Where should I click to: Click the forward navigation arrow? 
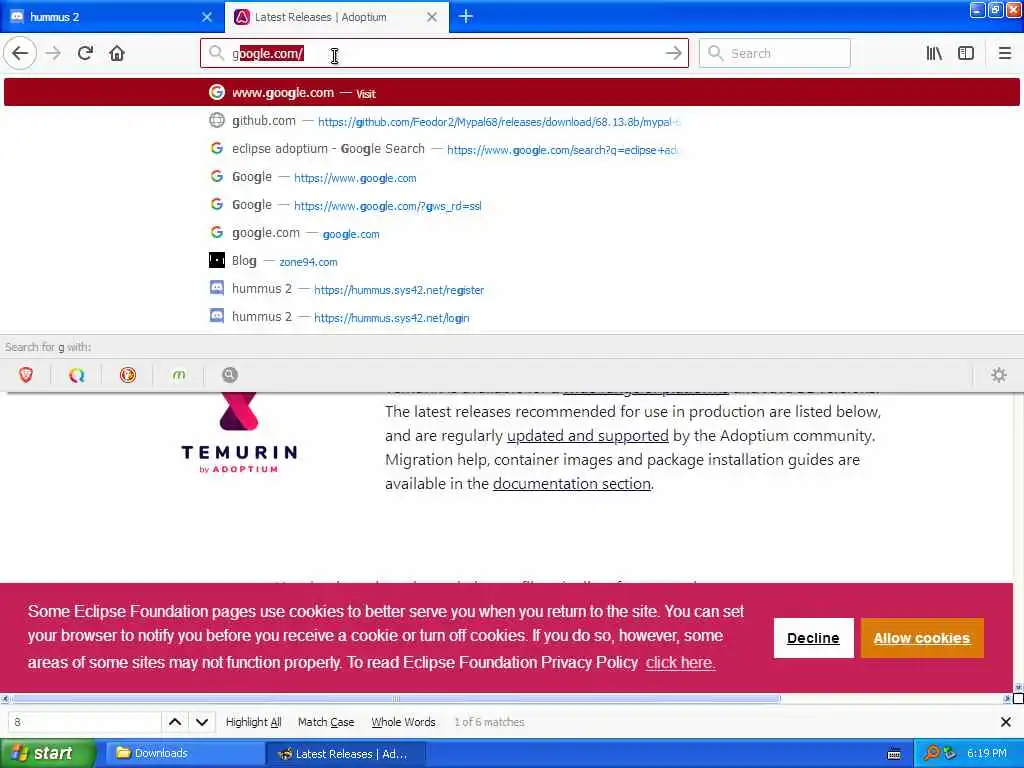[x=54, y=54]
